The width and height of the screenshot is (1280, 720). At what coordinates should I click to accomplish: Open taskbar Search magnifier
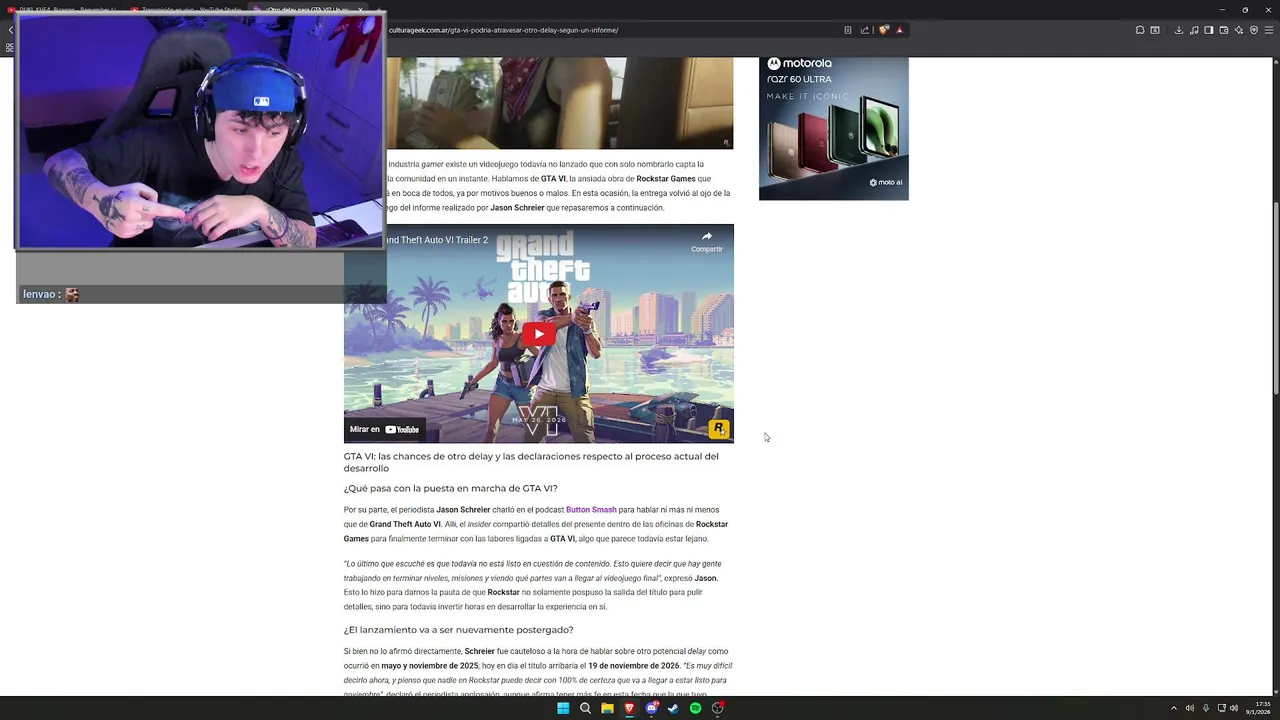[x=585, y=708]
